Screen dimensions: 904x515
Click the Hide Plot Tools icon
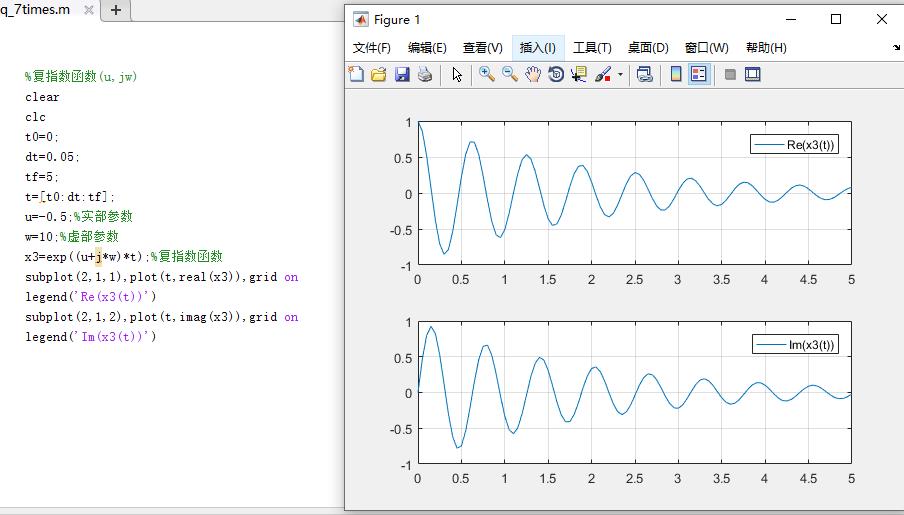pos(730,74)
